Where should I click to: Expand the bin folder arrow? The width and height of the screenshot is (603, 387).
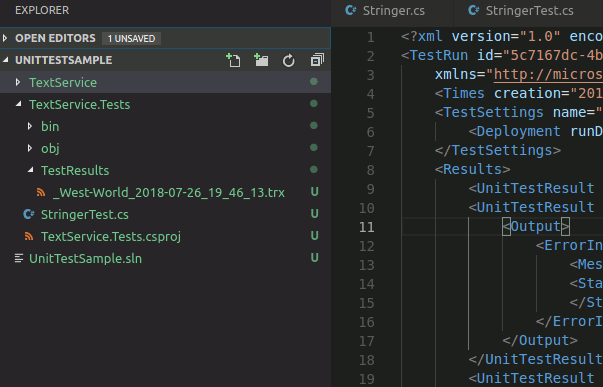click(x=30, y=126)
